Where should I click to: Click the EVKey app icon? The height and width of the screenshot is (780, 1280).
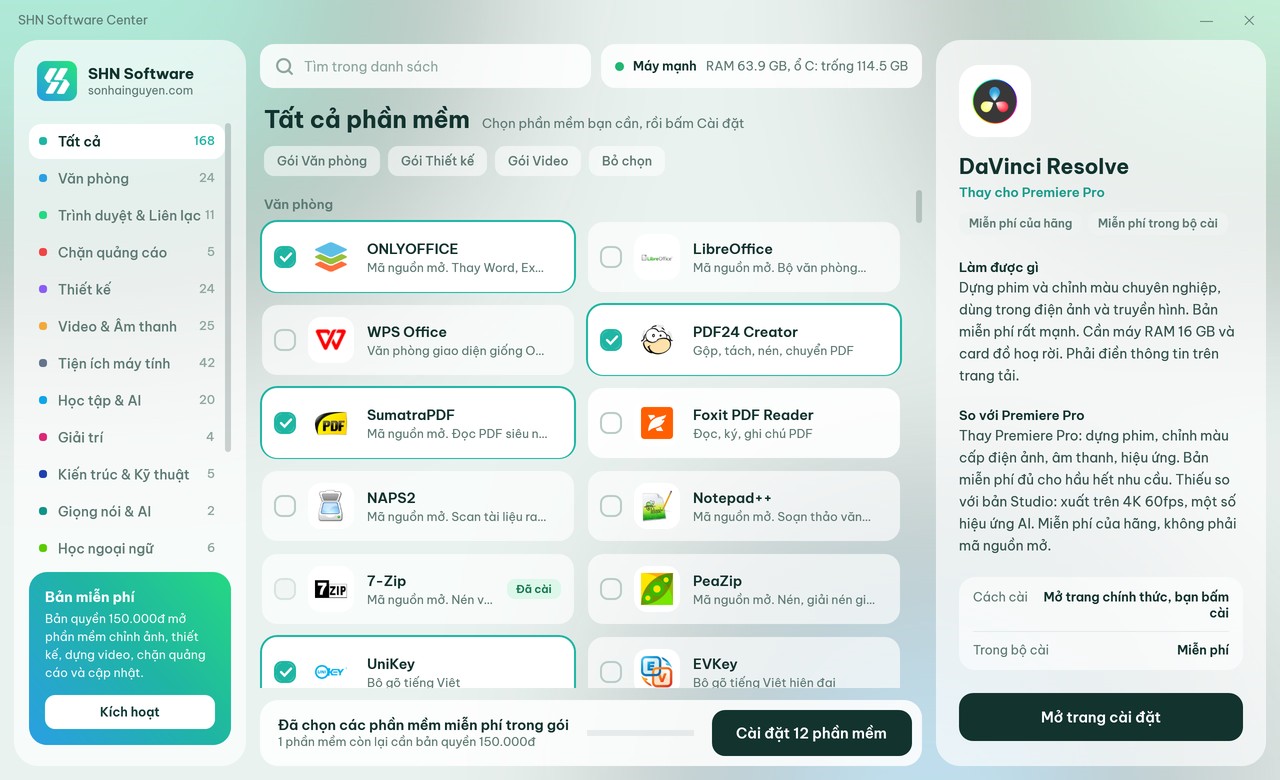pyautogui.click(x=657, y=672)
